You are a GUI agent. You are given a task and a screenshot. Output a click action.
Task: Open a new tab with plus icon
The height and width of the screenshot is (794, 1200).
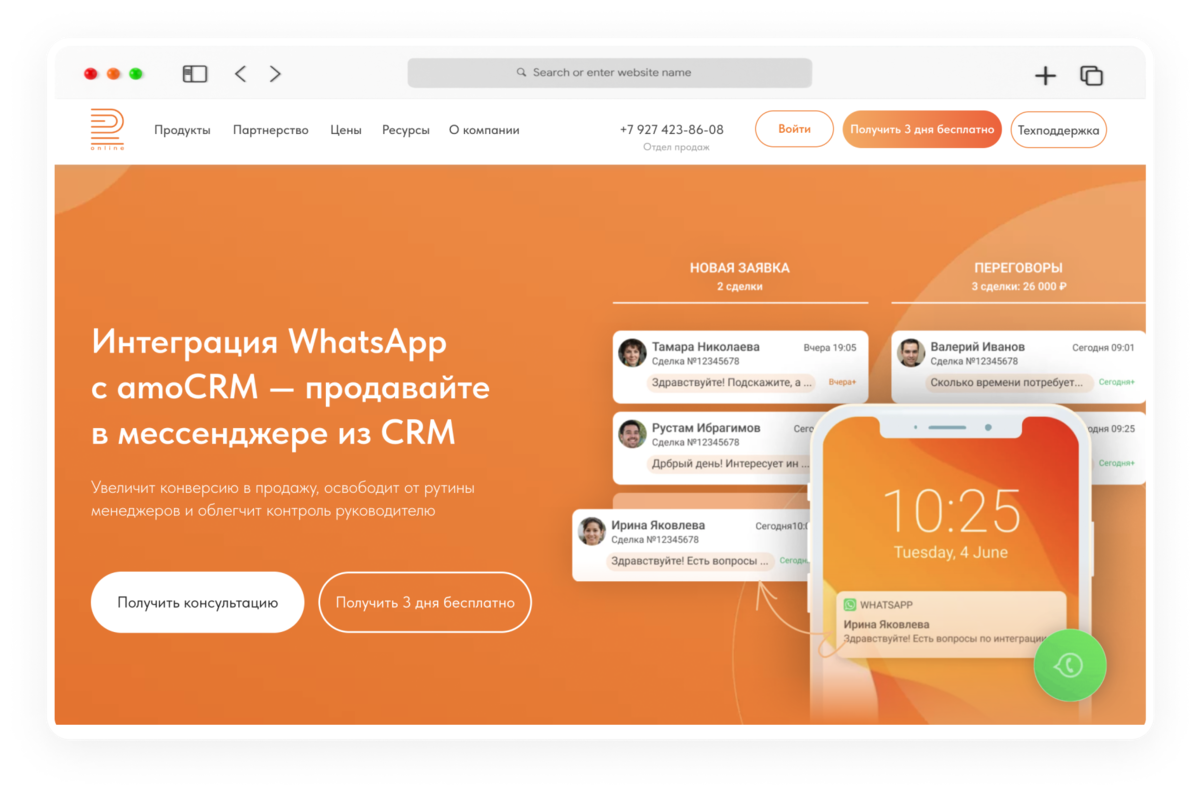click(1045, 75)
